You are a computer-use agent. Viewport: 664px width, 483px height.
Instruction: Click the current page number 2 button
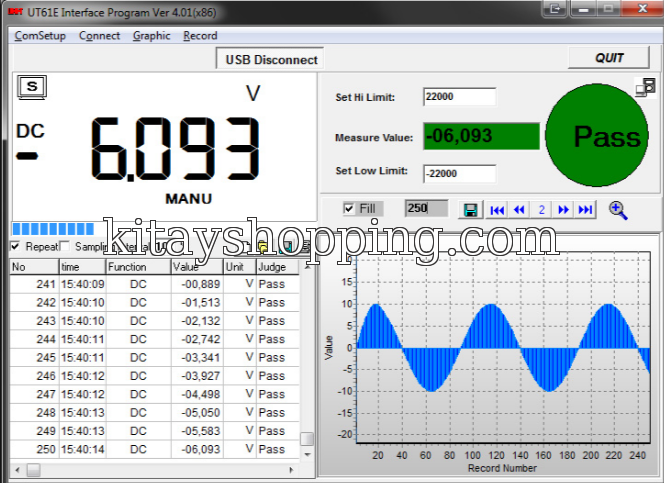pos(541,210)
